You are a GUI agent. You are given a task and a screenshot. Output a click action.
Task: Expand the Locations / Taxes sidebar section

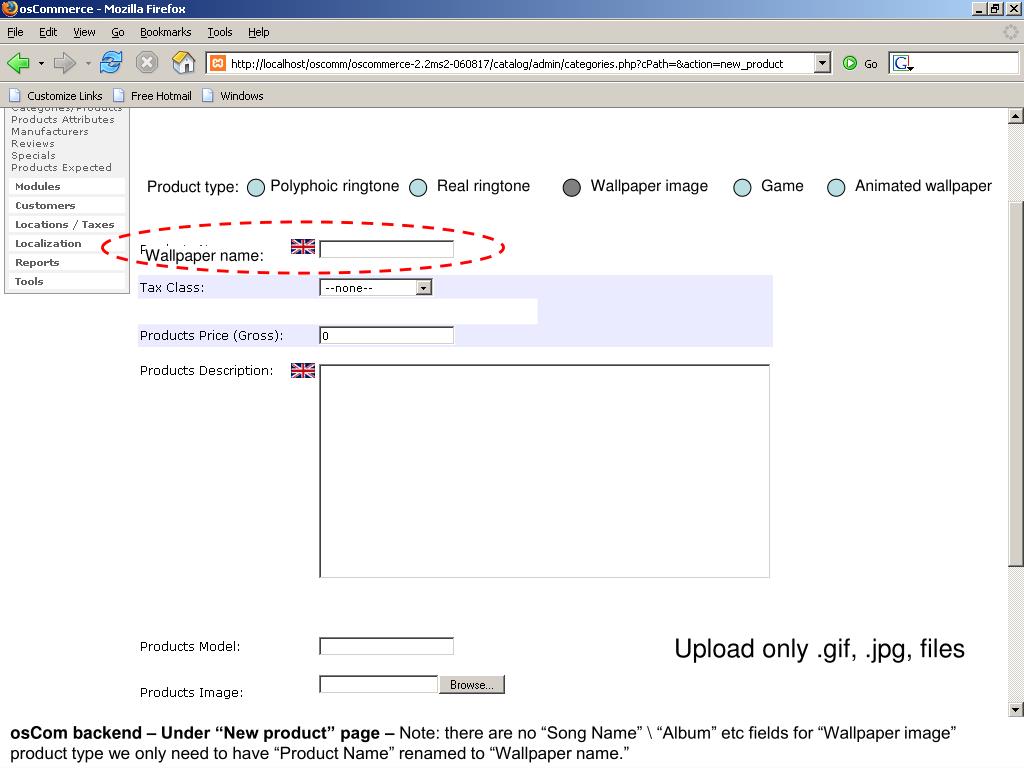pyautogui.click(x=66, y=225)
